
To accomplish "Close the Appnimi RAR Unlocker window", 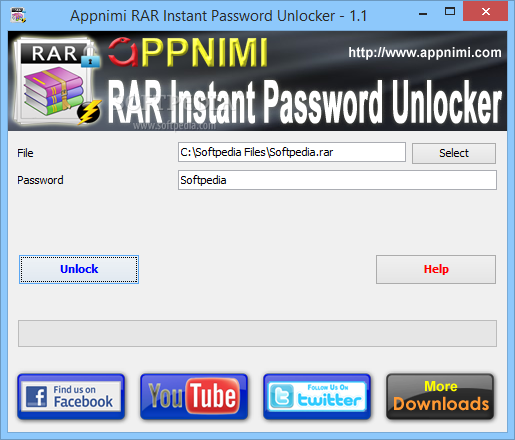I will pyautogui.click(x=486, y=12).
